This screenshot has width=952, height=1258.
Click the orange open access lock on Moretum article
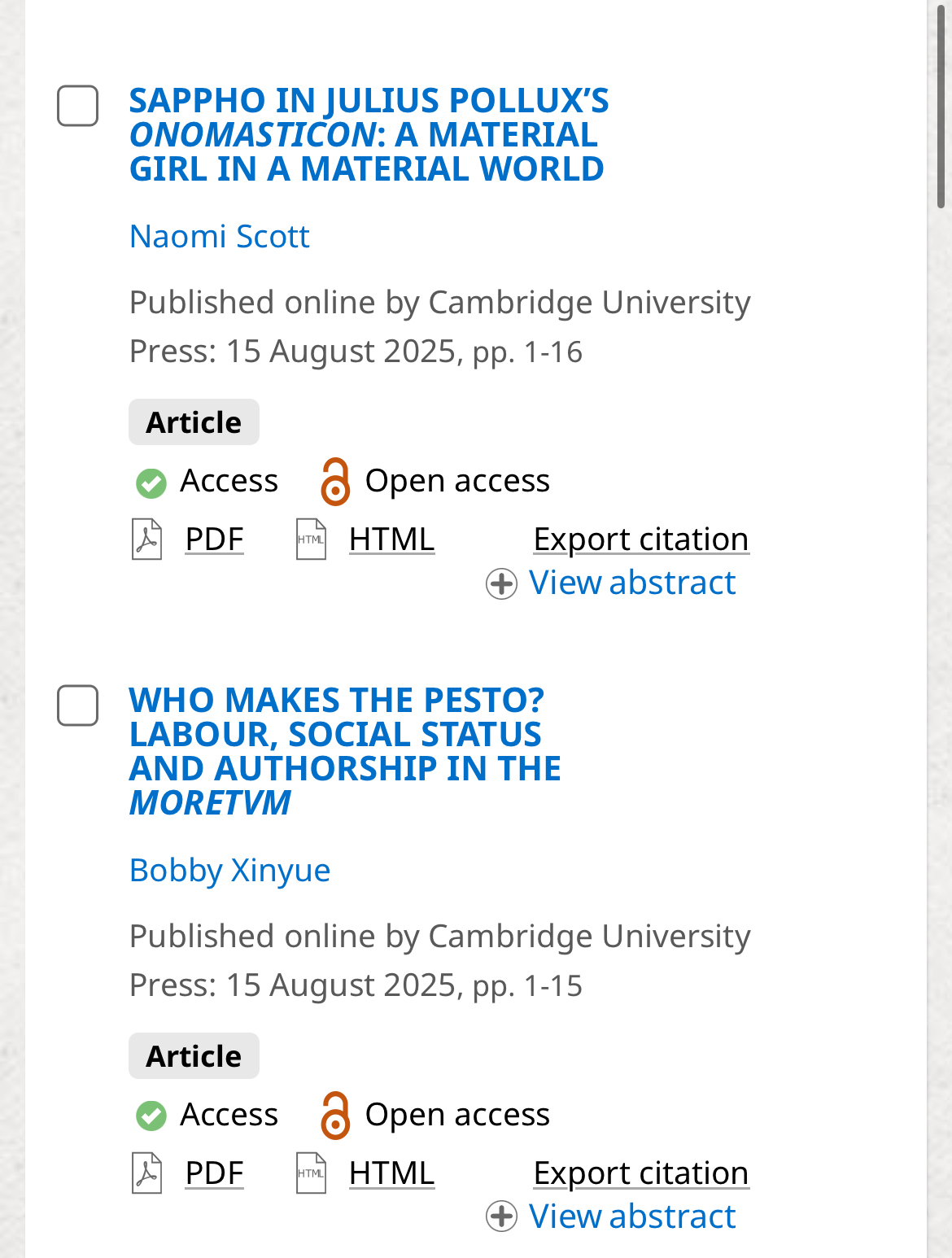pyautogui.click(x=334, y=1116)
